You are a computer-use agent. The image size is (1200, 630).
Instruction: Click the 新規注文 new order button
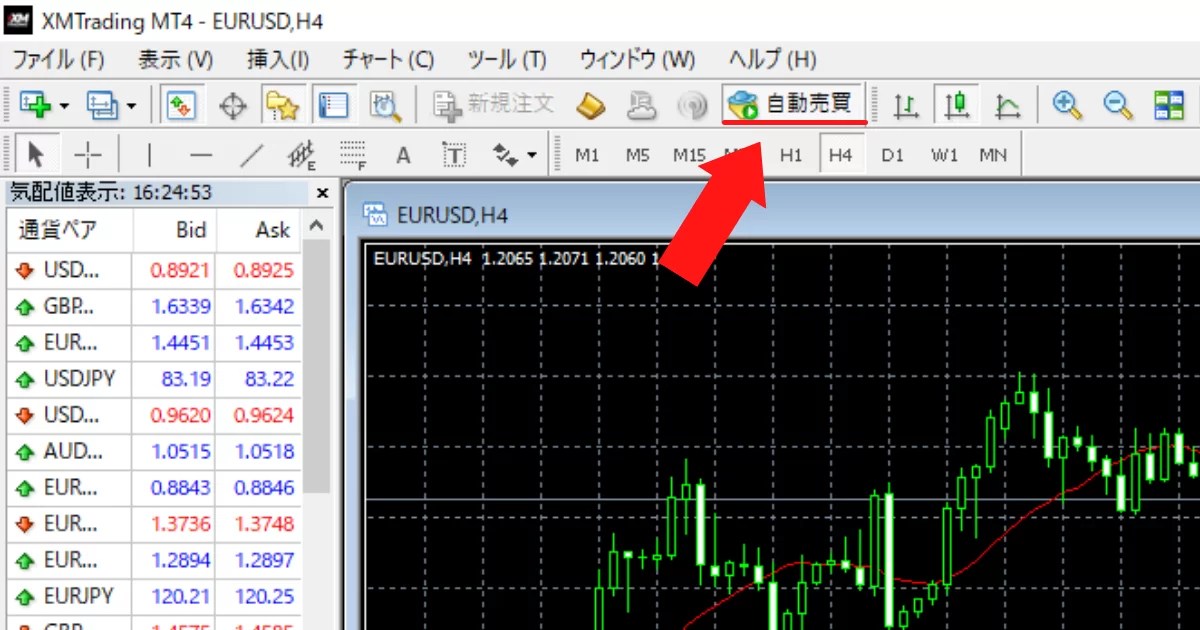(494, 104)
